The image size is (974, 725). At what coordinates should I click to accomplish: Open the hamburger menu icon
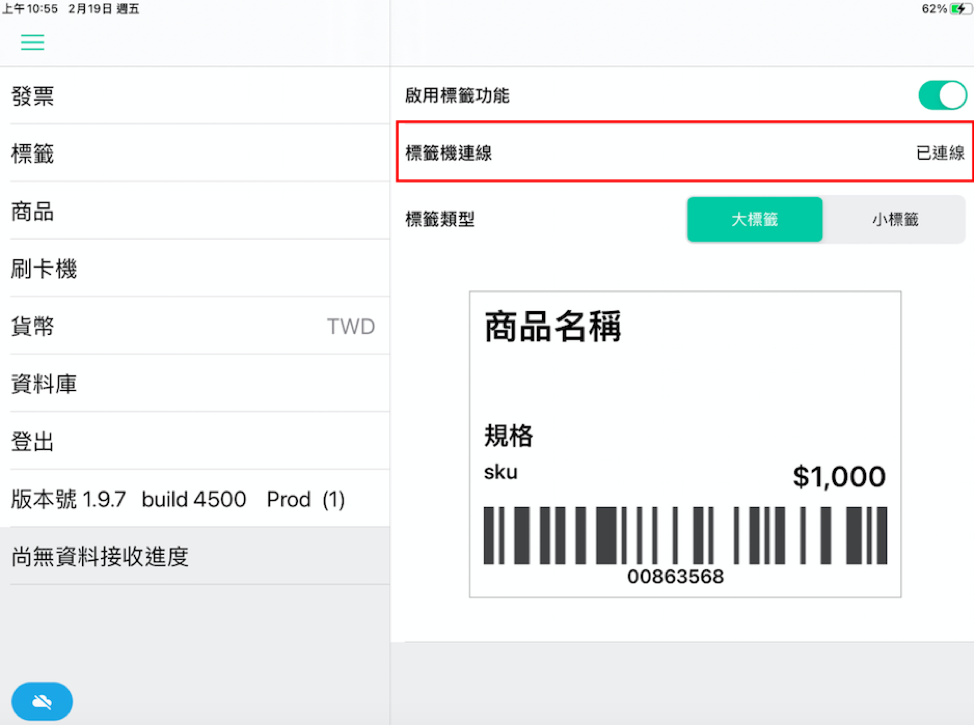click(32, 42)
